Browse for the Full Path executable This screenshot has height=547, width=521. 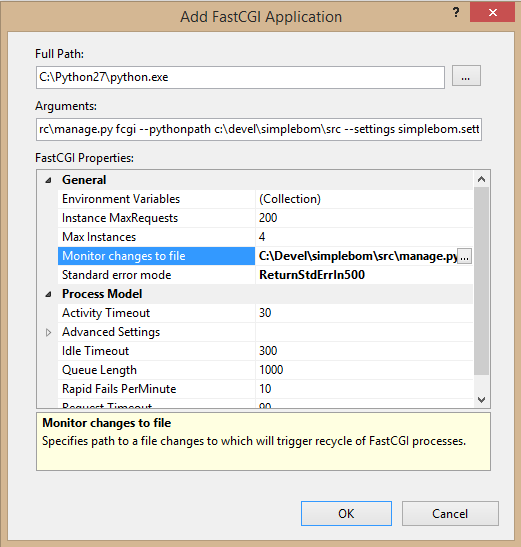point(466,76)
